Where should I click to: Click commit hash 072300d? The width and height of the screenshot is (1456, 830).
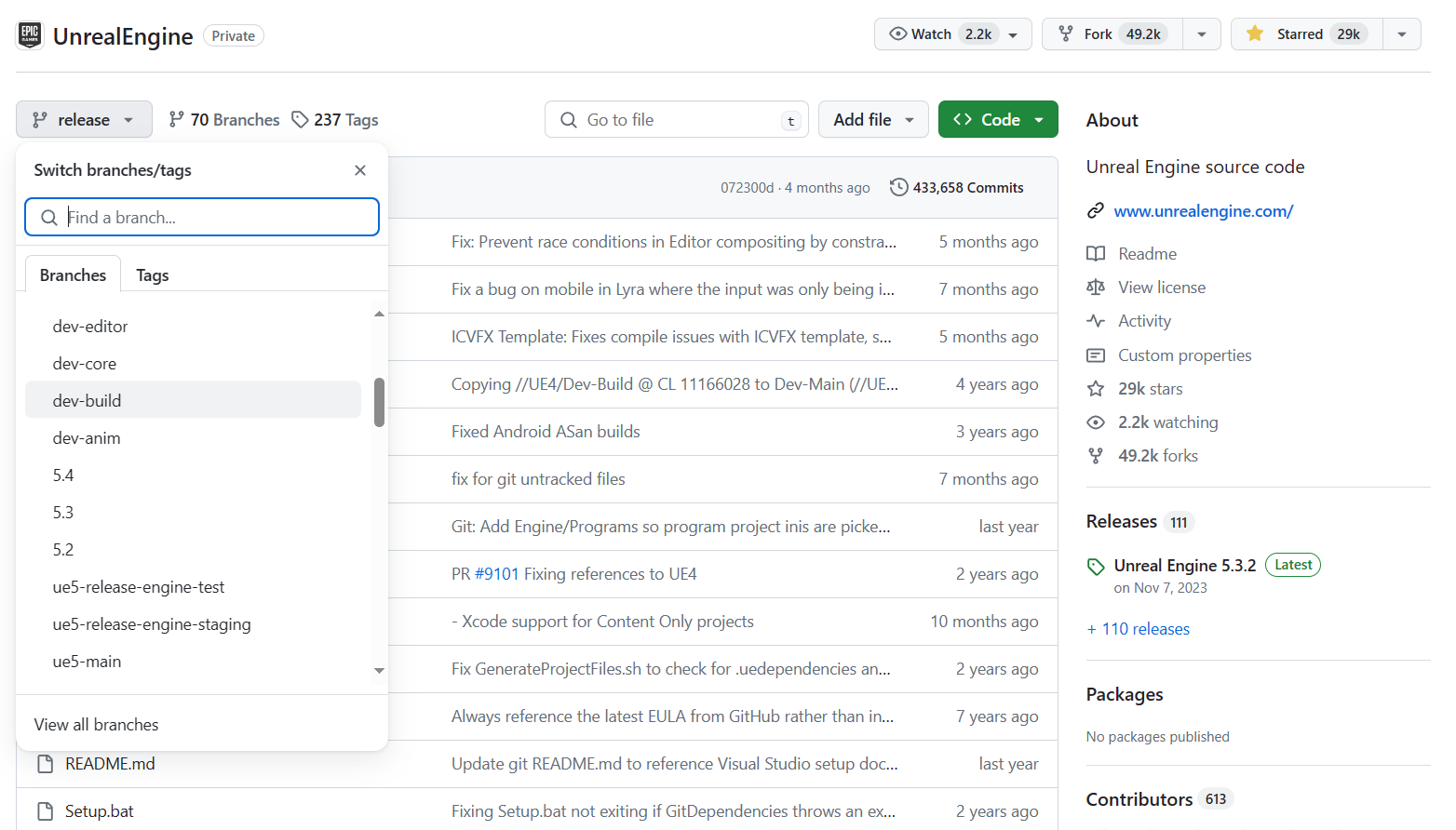point(747,188)
